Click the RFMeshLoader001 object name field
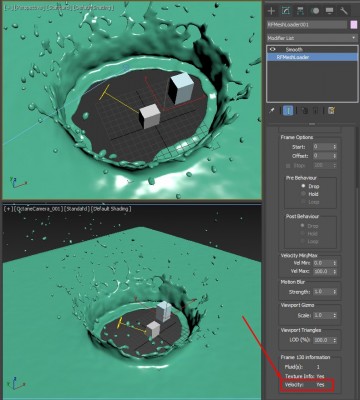 (307, 25)
